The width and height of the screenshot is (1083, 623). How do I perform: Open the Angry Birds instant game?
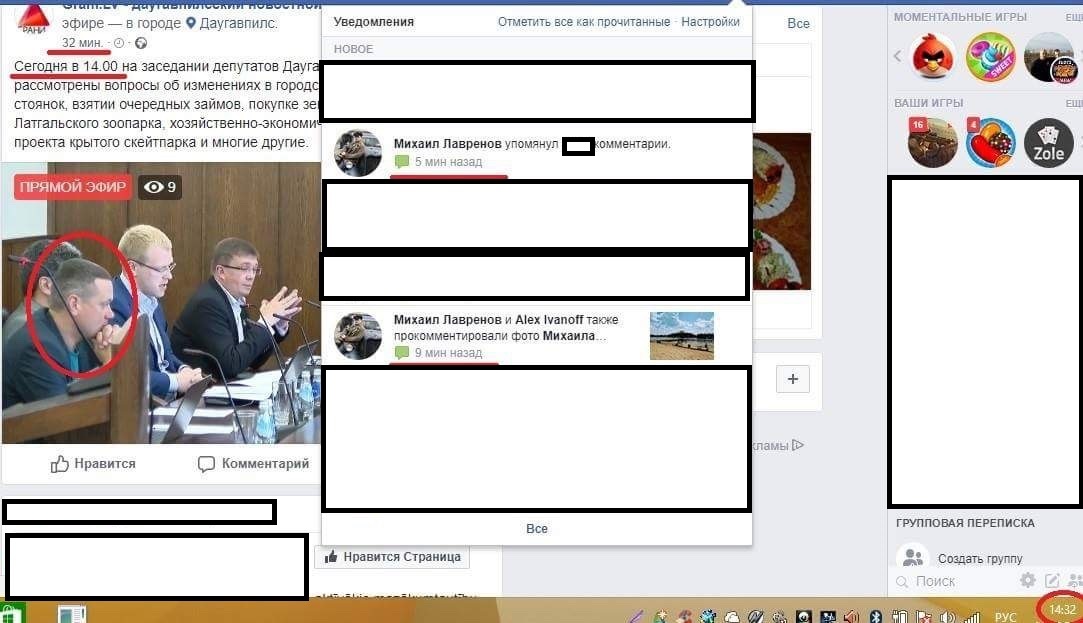click(x=933, y=56)
